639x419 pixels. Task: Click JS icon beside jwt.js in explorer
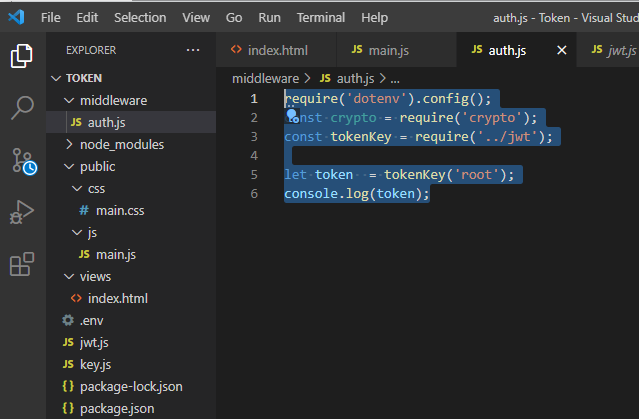click(68, 342)
